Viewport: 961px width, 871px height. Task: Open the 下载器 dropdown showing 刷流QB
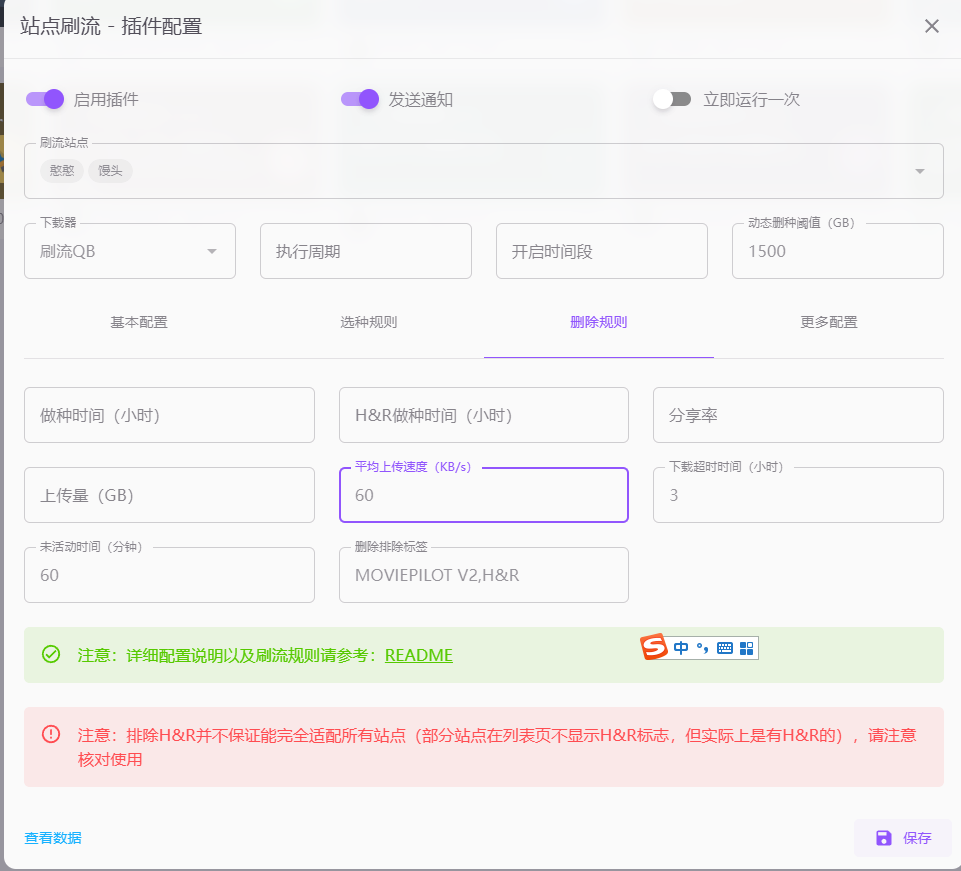tap(130, 251)
